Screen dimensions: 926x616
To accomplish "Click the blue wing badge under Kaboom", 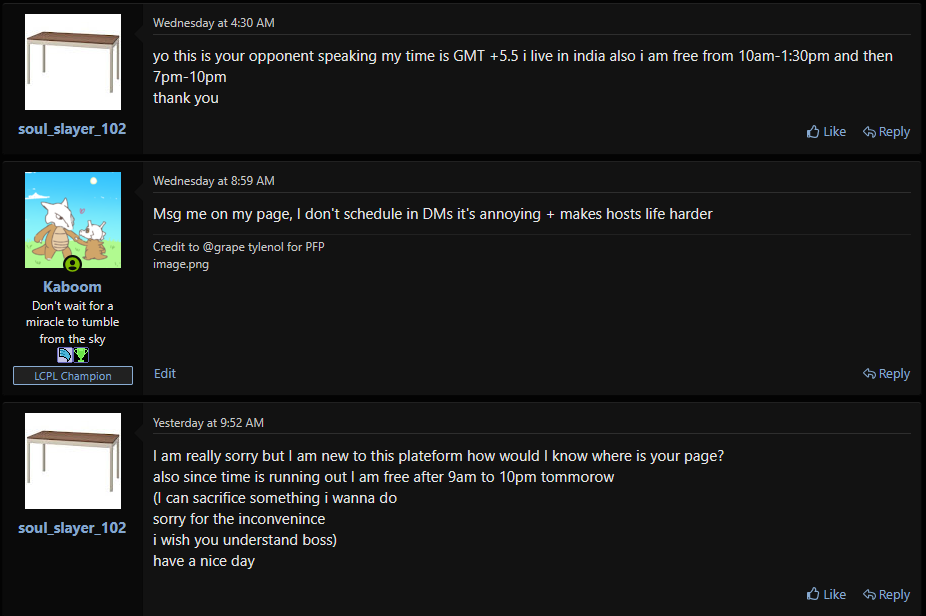I will pos(65,355).
